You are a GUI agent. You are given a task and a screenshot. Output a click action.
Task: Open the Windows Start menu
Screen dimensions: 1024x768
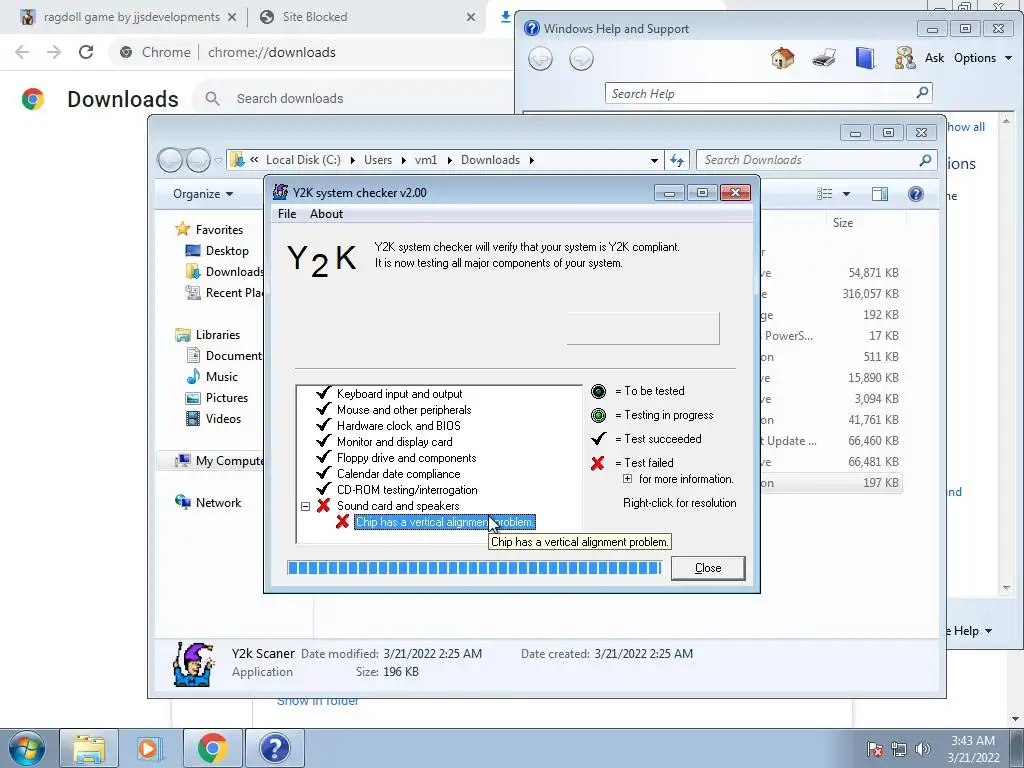(x=26, y=748)
